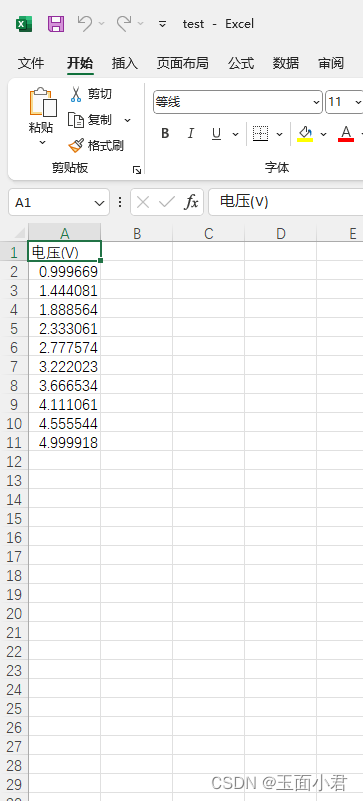Toggle Bold formatting
This screenshot has width=363, height=801.
click(x=165, y=134)
